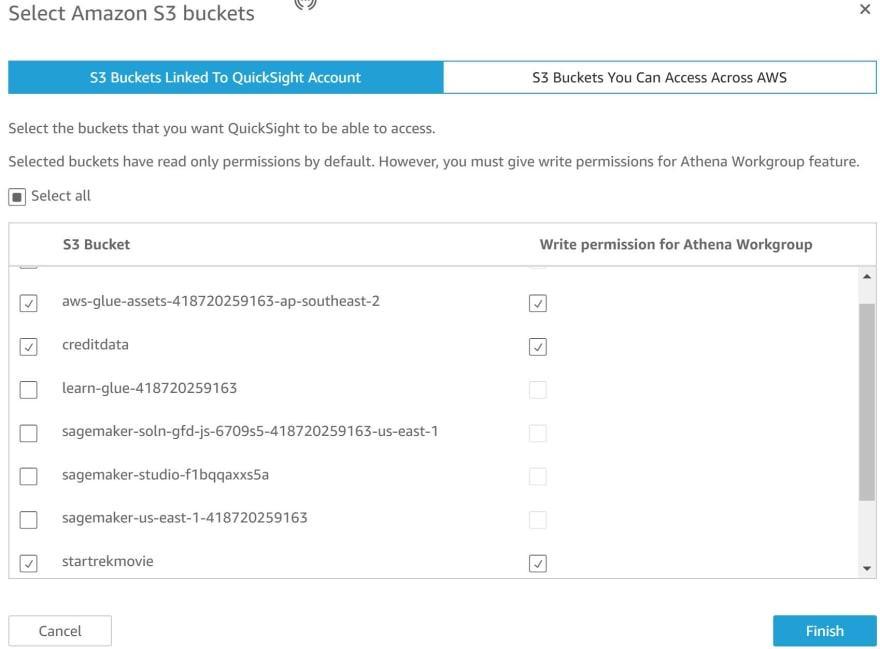Check sagemaker-soln-gfd-js-6709s5 bucket checkbox

click(x=29, y=433)
